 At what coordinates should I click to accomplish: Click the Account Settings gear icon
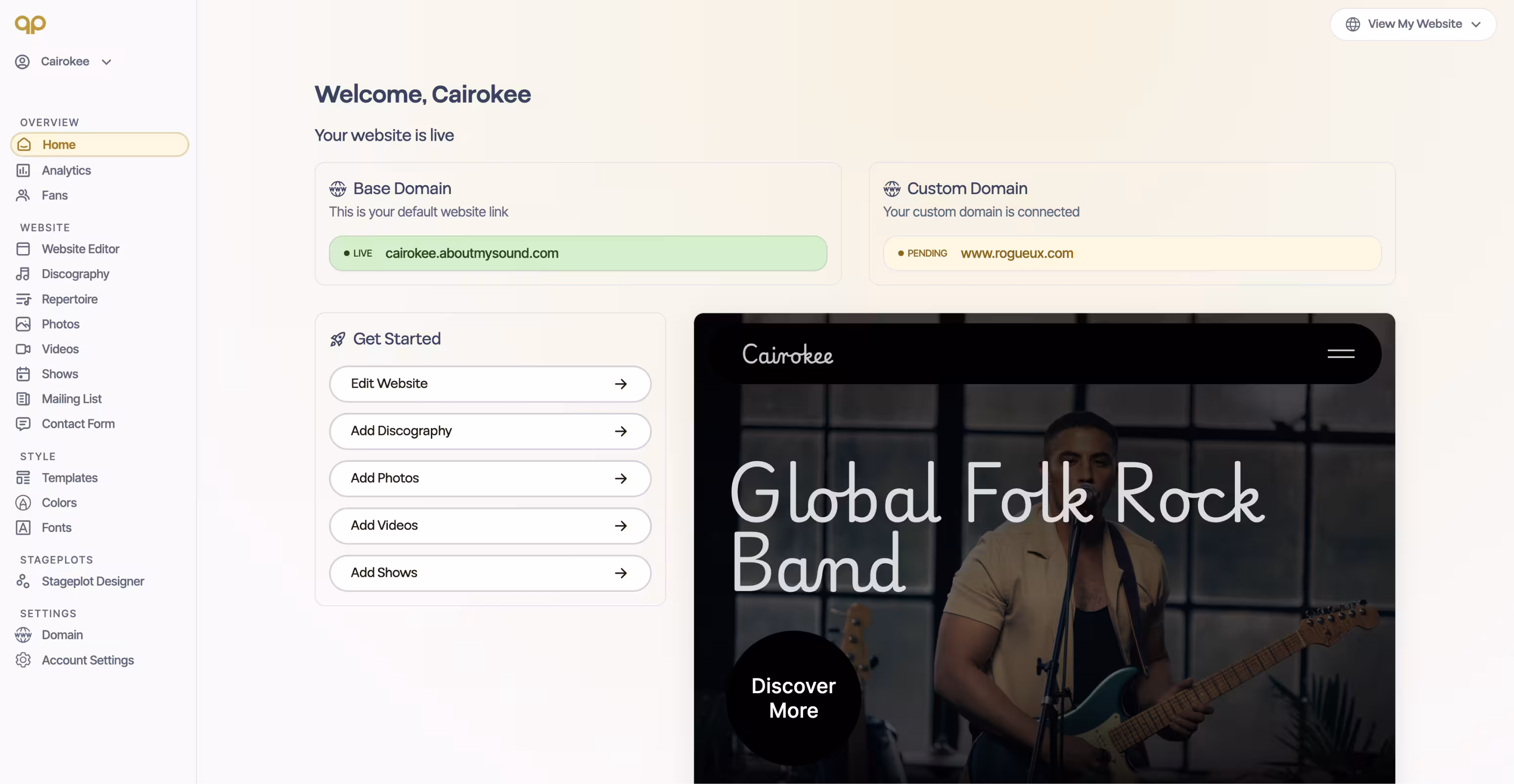[x=23, y=660]
